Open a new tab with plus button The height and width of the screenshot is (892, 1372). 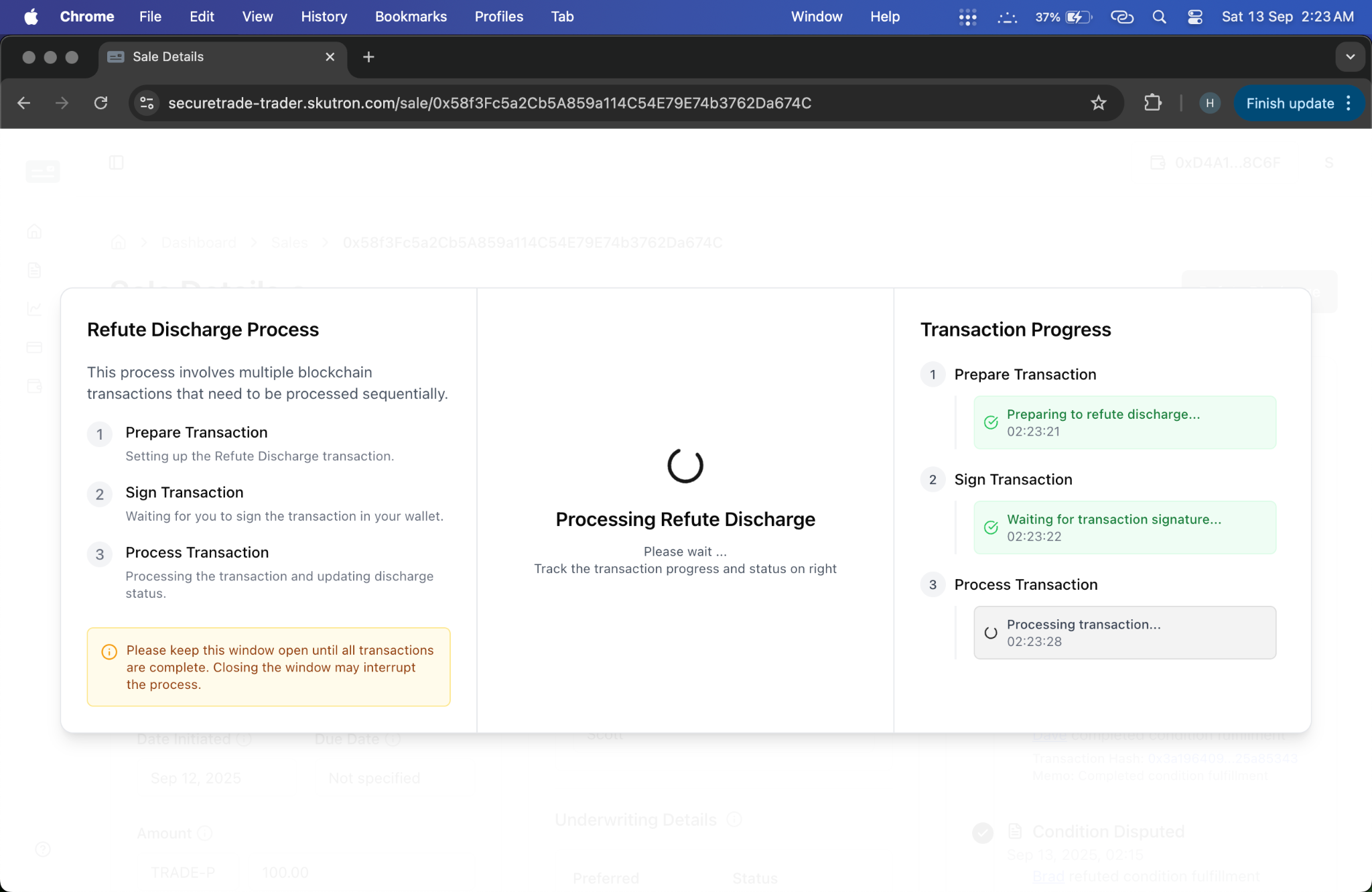(368, 57)
